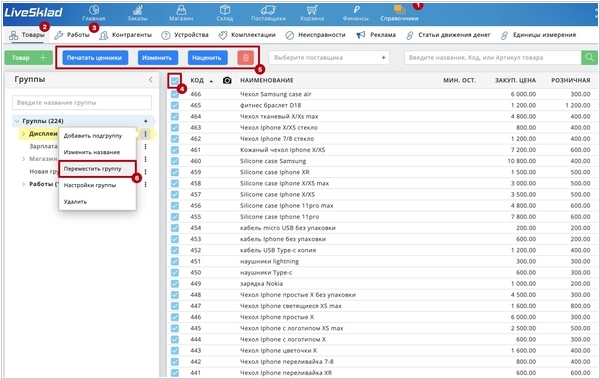The width and height of the screenshot is (600, 379).
Task: Uncheck row 466 Чехол Samsung case air
Action: click(x=175, y=94)
